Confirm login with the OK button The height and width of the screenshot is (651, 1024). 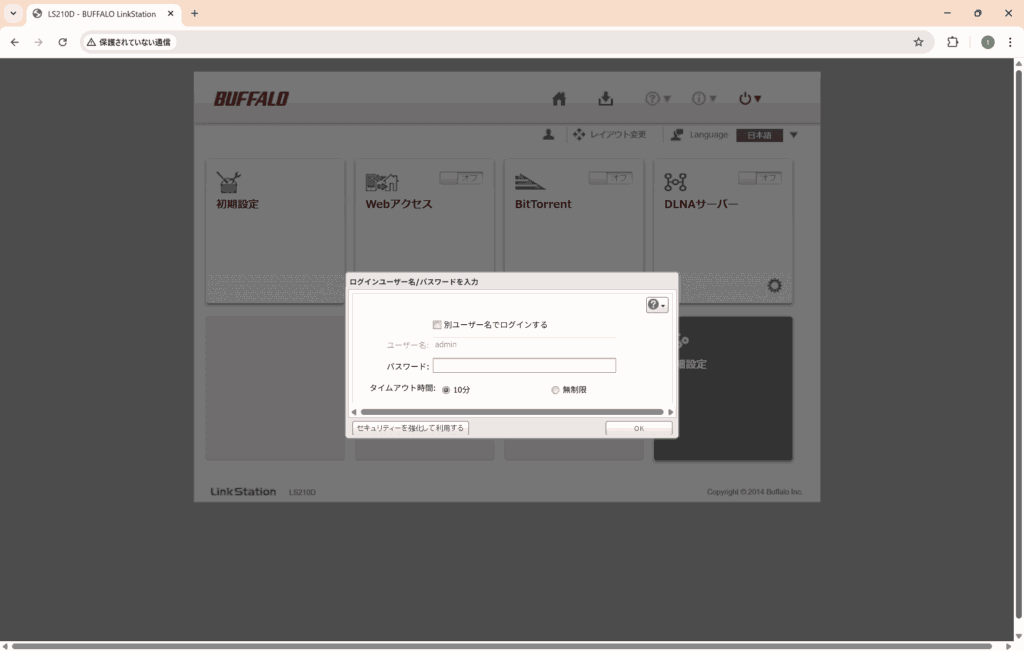639,428
